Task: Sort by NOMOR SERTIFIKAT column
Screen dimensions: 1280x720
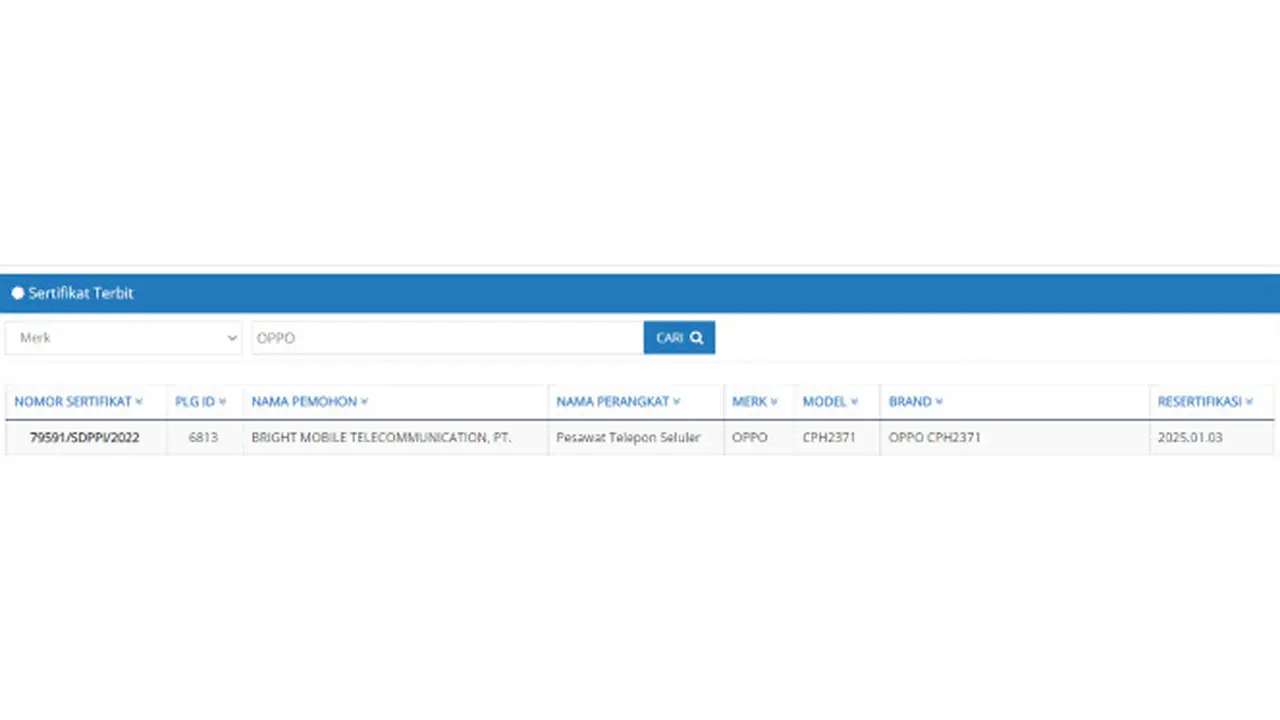Action: coord(78,402)
